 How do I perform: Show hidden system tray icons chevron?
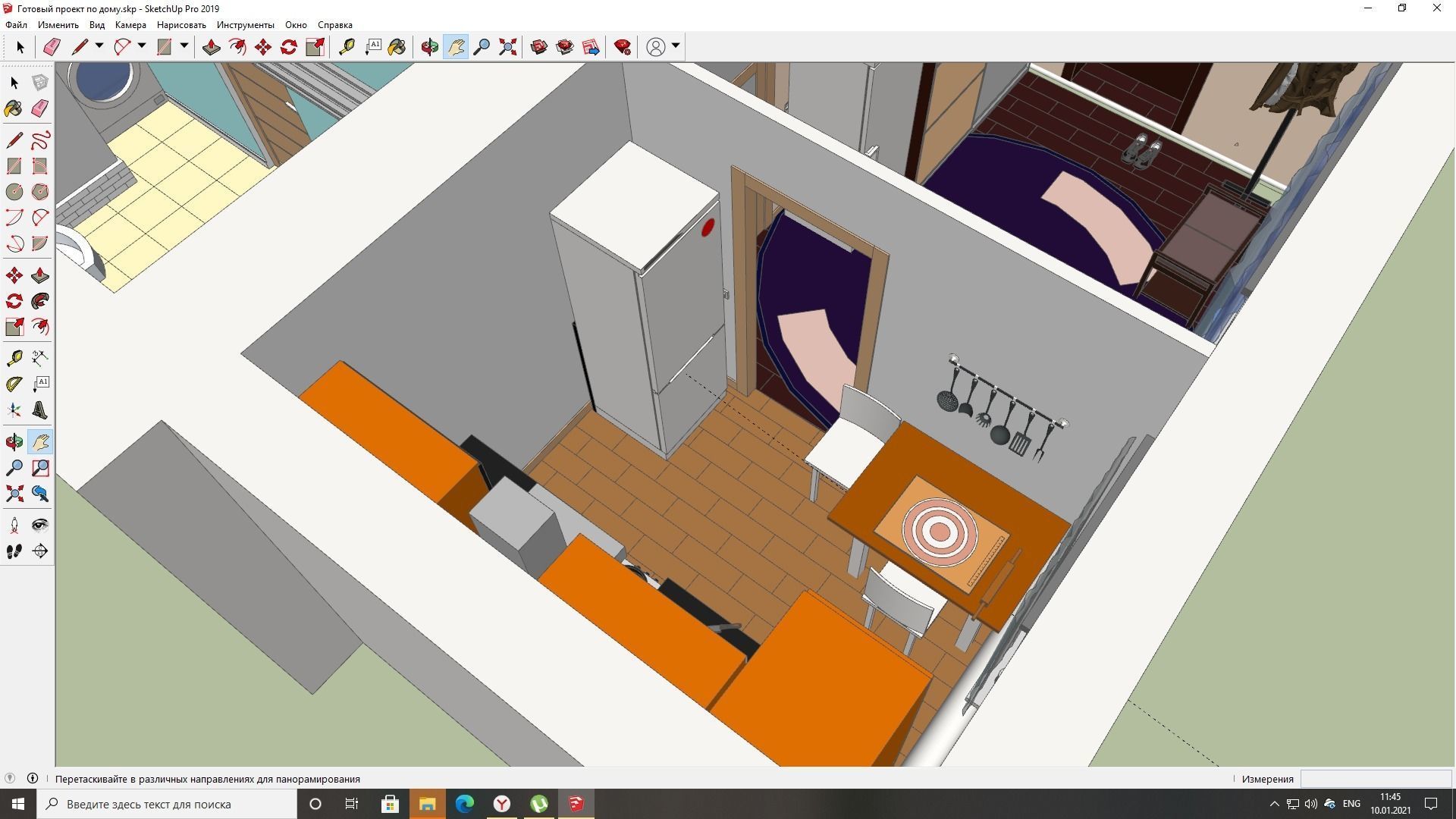point(1274,804)
